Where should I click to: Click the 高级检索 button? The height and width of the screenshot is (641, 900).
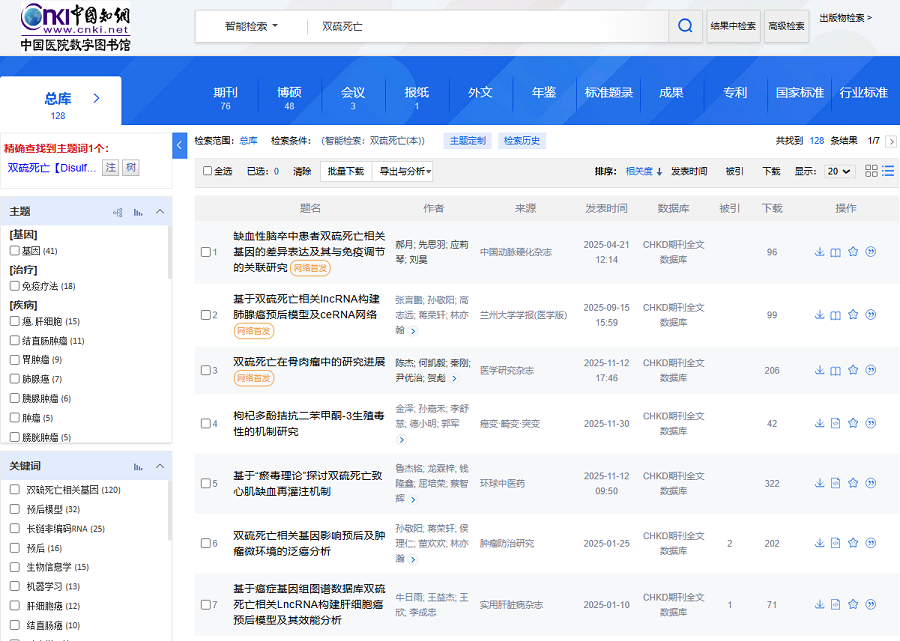point(786,26)
